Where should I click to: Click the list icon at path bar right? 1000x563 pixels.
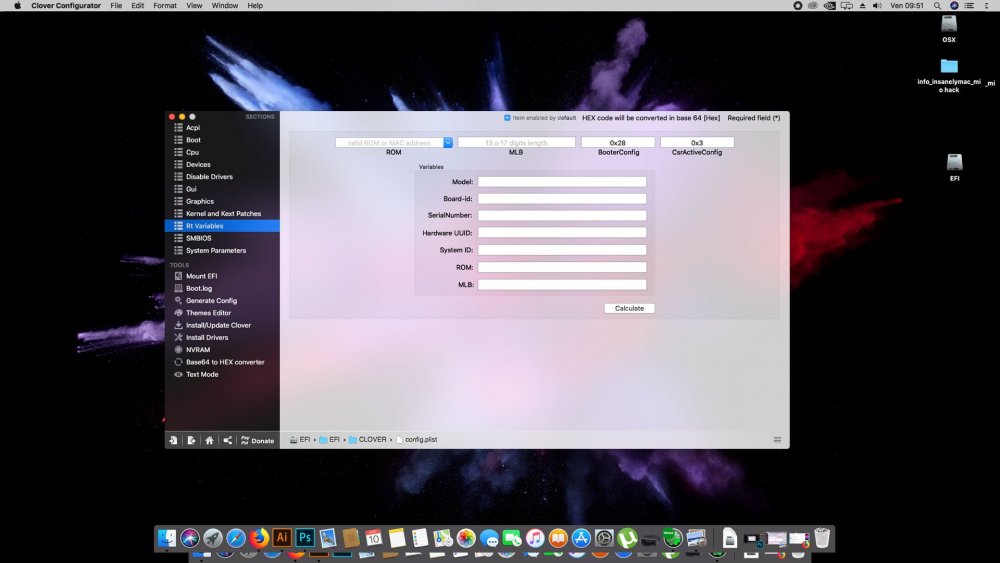click(777, 440)
